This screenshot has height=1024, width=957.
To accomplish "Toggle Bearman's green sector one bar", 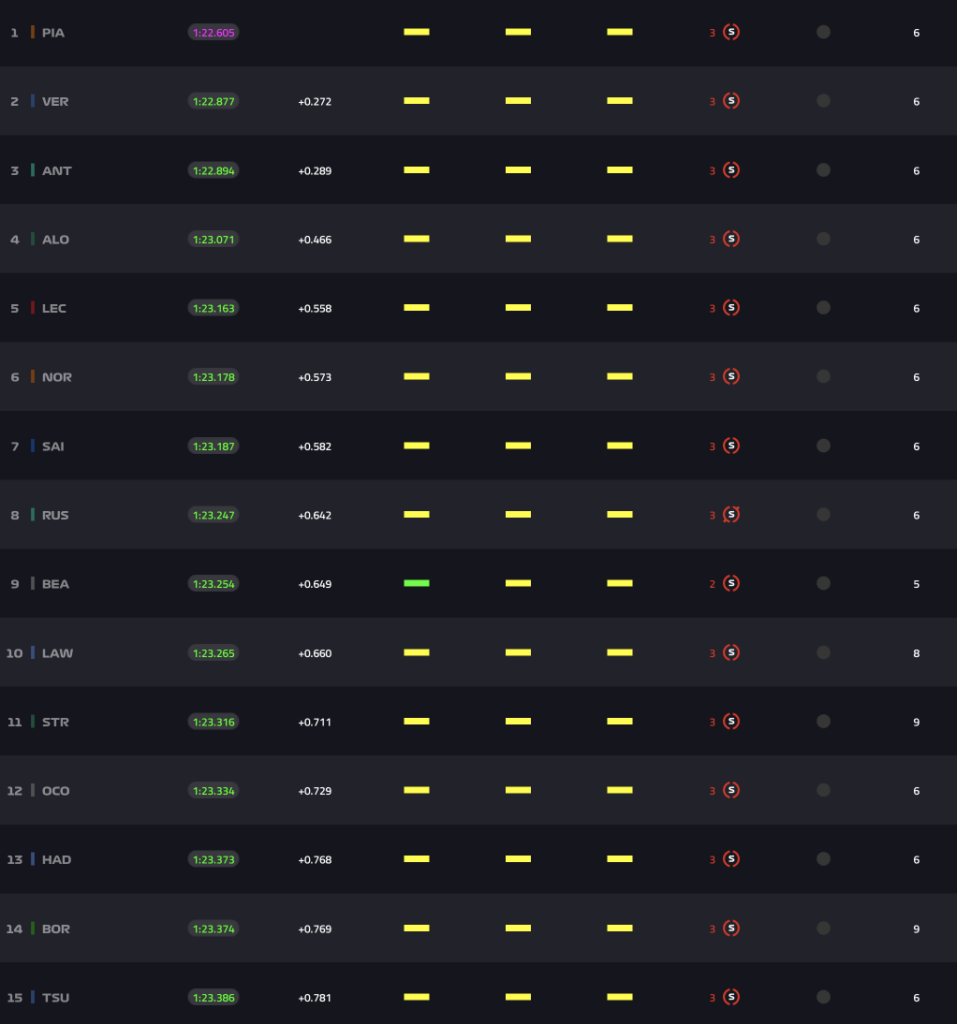I will pyautogui.click(x=416, y=581).
